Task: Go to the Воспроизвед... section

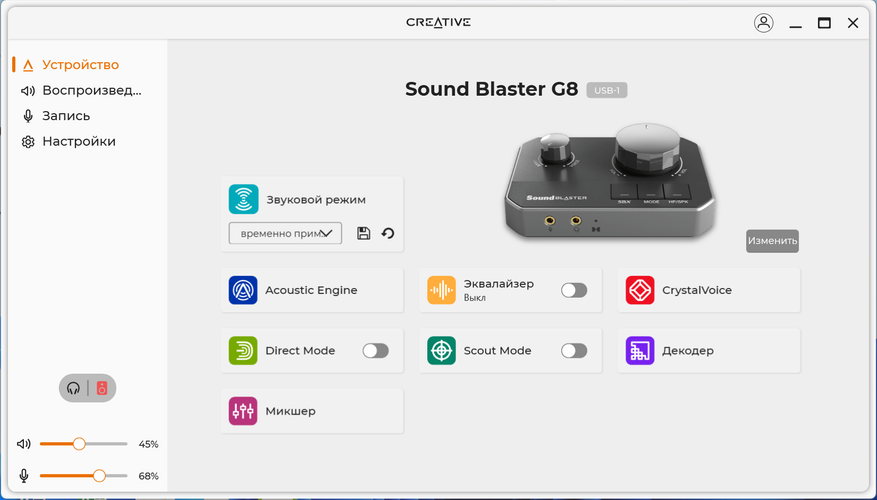Action: click(92, 90)
